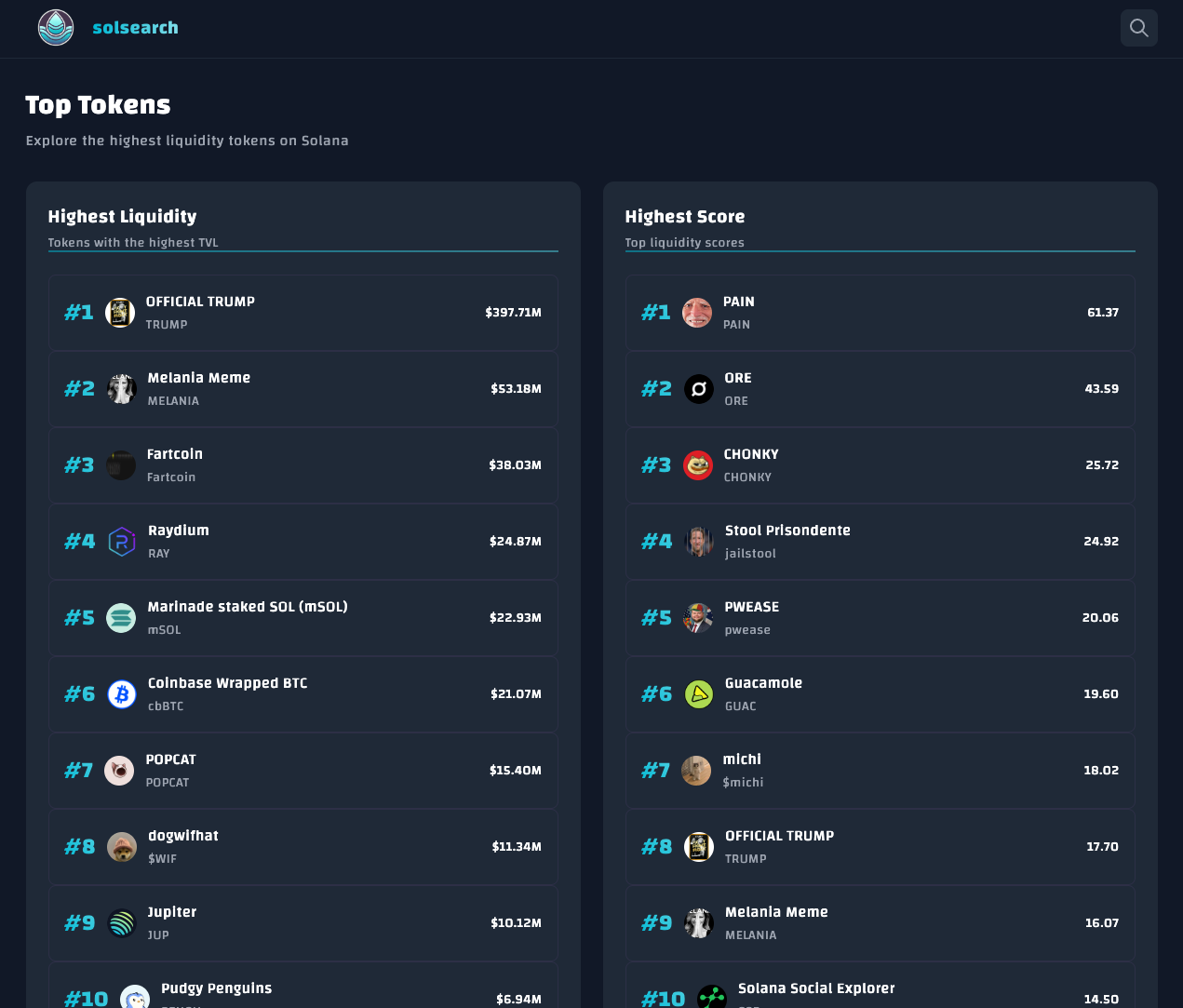Click the 20.06 score value
Screen dimensions: 1183x1008
click(x=1100, y=618)
